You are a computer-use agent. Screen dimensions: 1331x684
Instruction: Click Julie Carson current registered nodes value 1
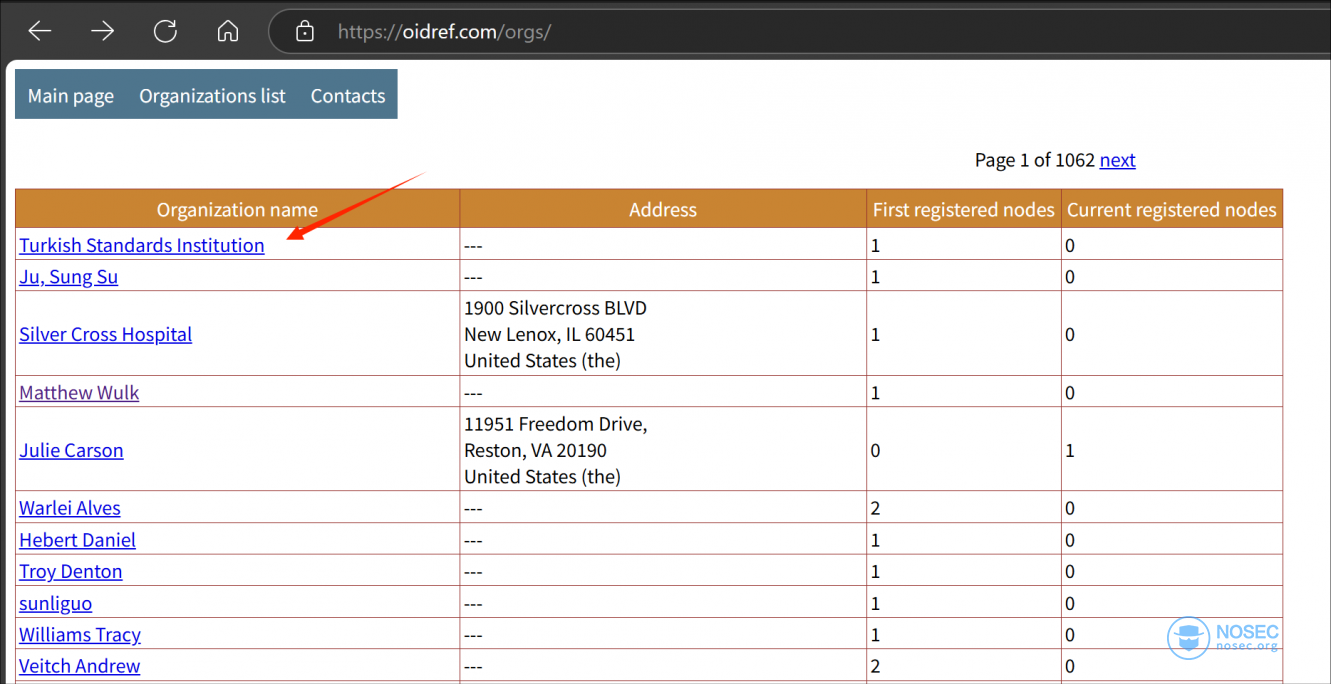1070,450
